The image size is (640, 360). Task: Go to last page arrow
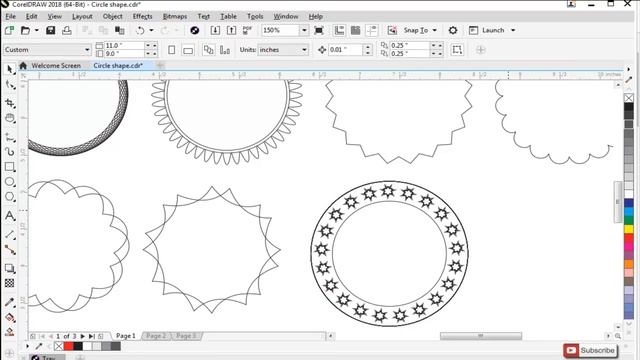pos(91,336)
